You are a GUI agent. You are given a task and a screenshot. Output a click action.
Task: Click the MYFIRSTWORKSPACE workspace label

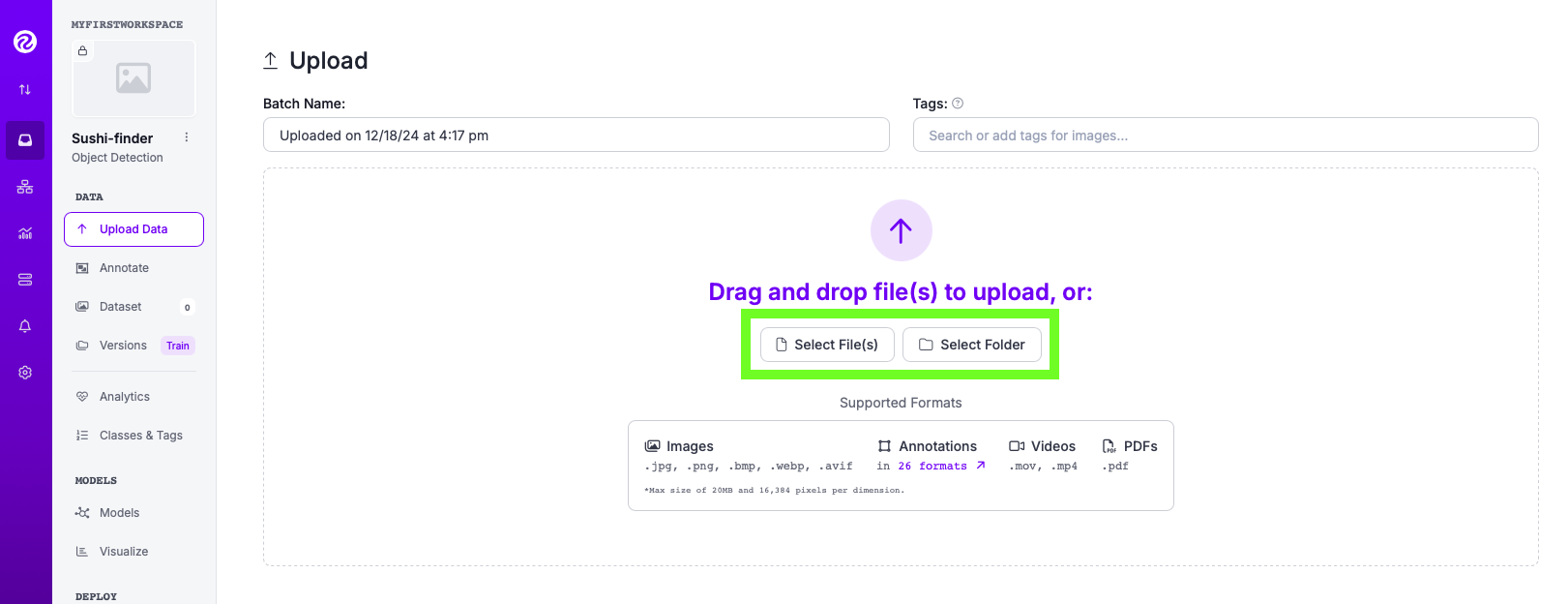(x=127, y=24)
